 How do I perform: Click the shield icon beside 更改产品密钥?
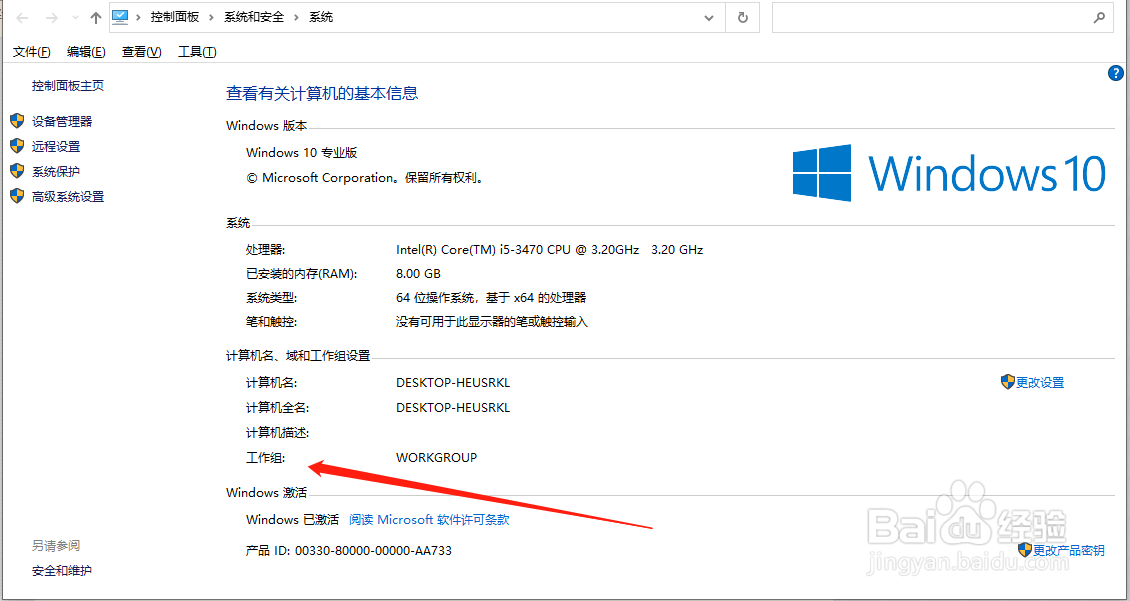1025,550
